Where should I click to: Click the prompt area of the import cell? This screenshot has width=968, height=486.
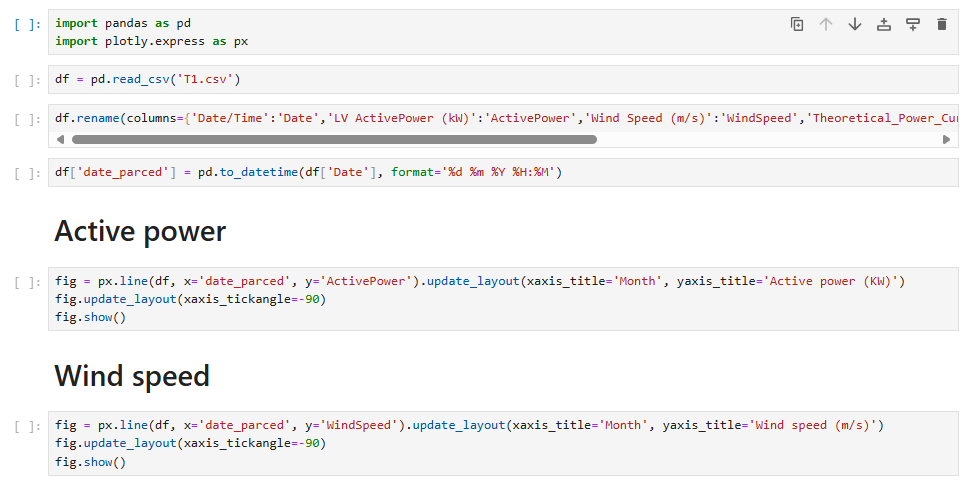28,24
